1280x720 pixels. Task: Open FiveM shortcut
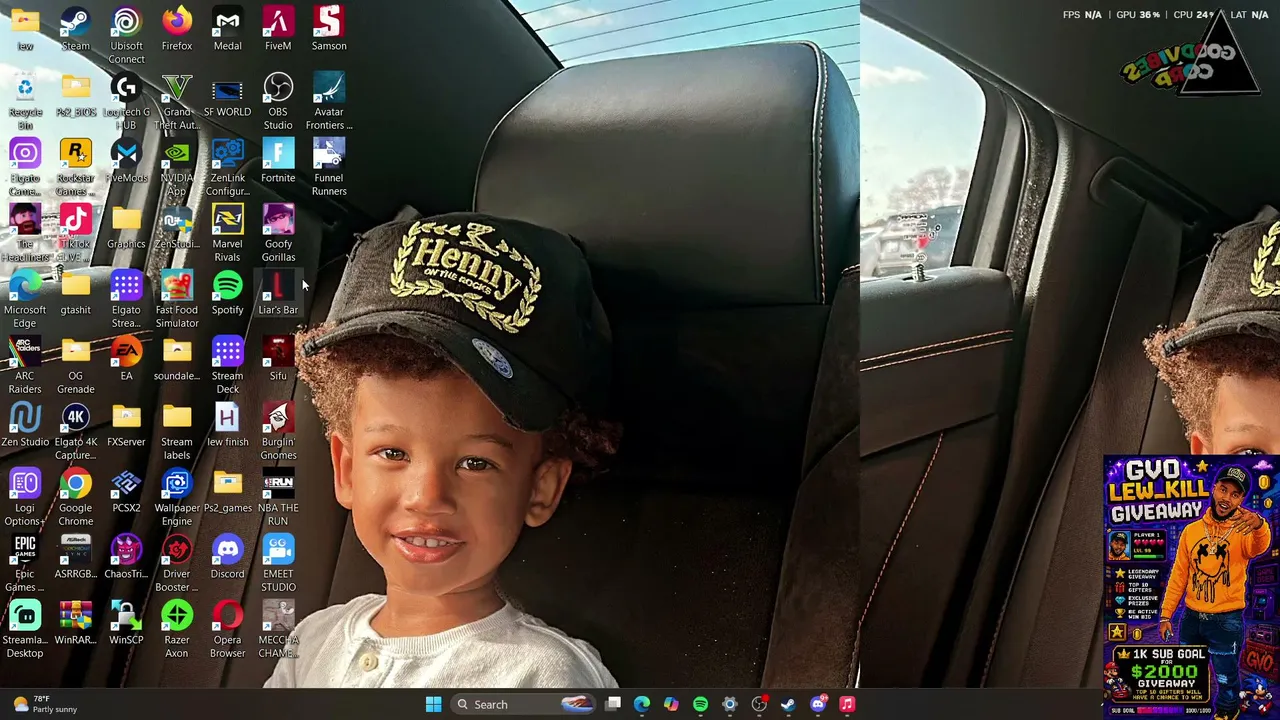(x=278, y=29)
